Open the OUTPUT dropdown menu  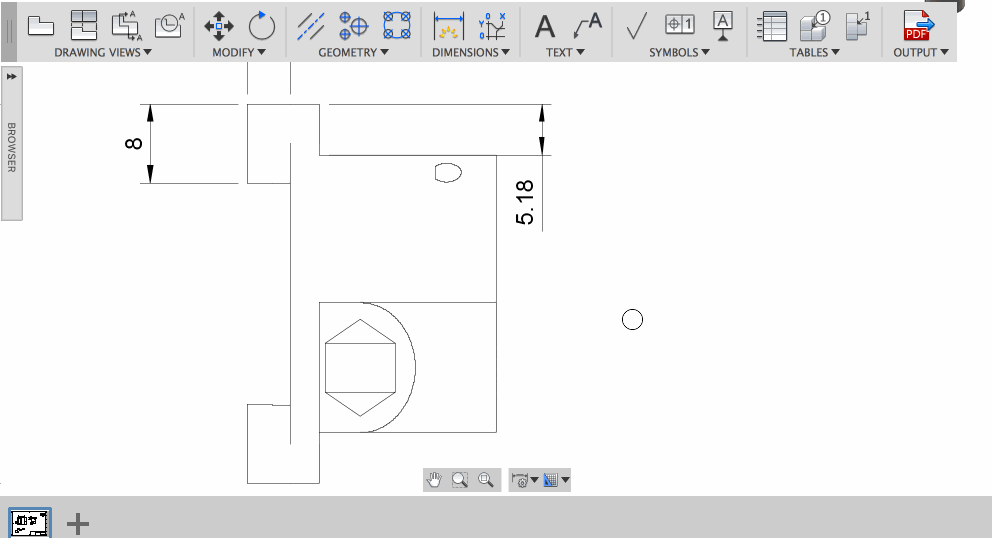[921, 53]
